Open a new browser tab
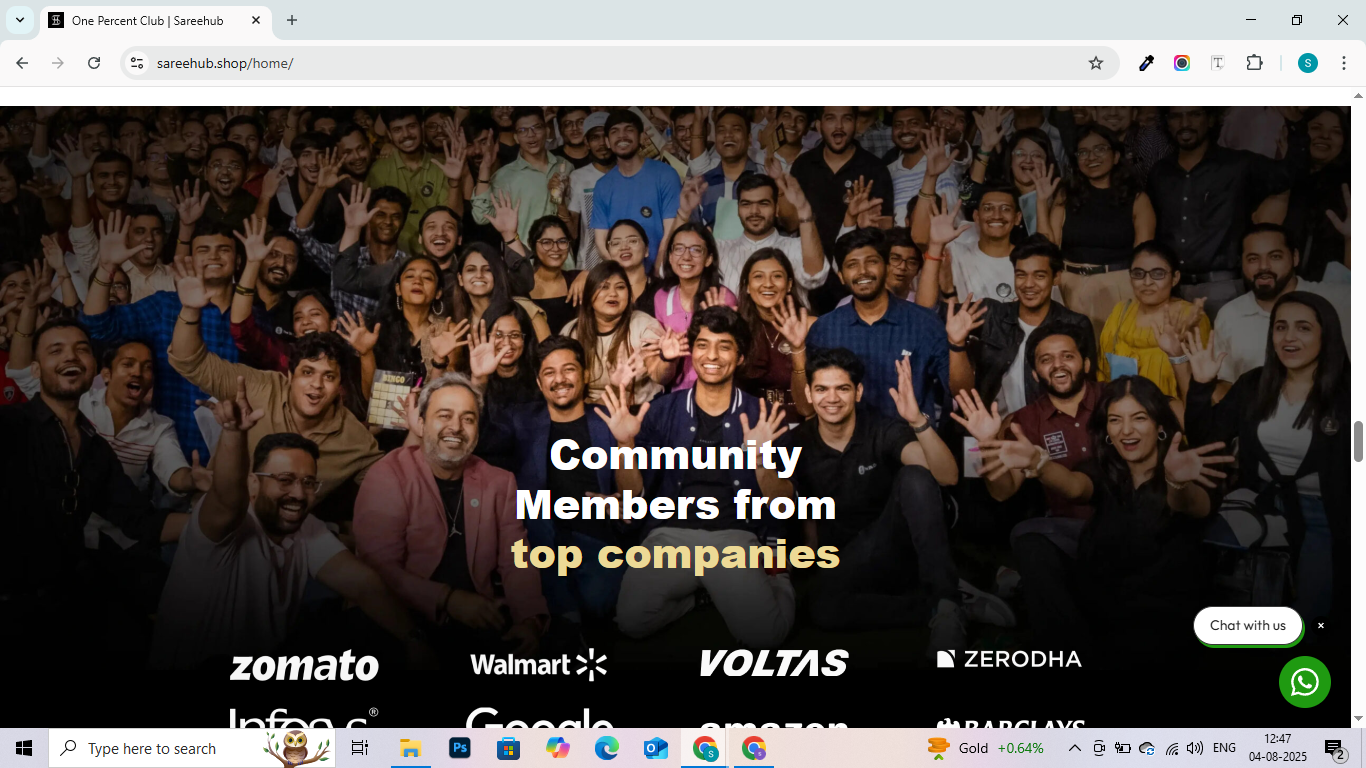This screenshot has width=1366, height=768. [292, 20]
